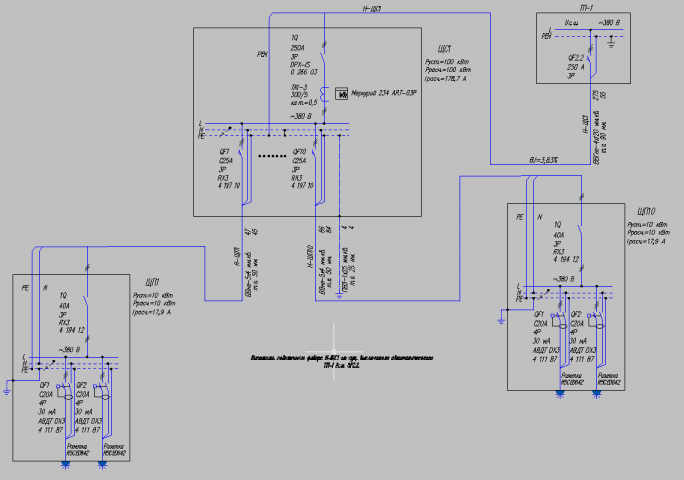Click the Н-ЩС1 label on top cable
This screenshot has height=480, width=684.
click(372, 8)
